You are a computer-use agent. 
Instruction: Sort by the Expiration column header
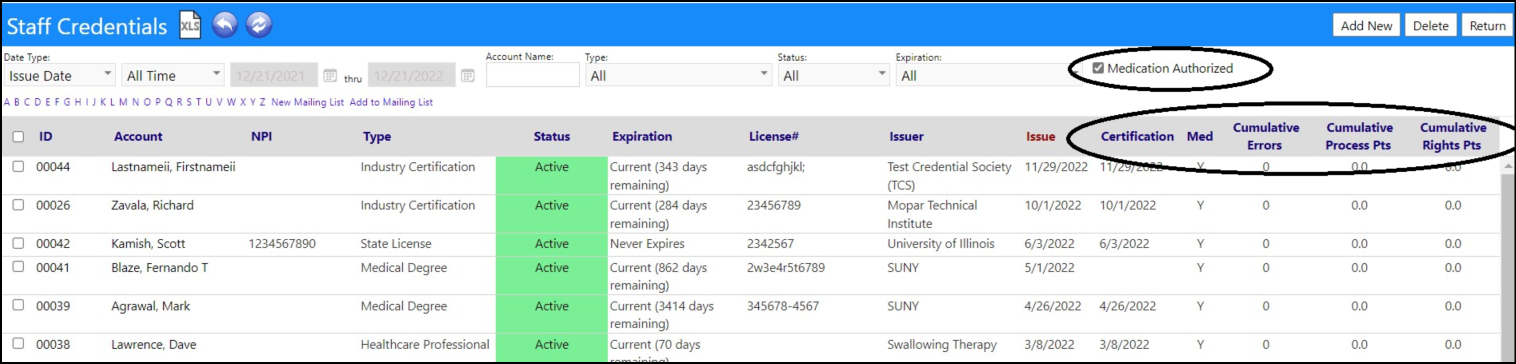pos(642,137)
